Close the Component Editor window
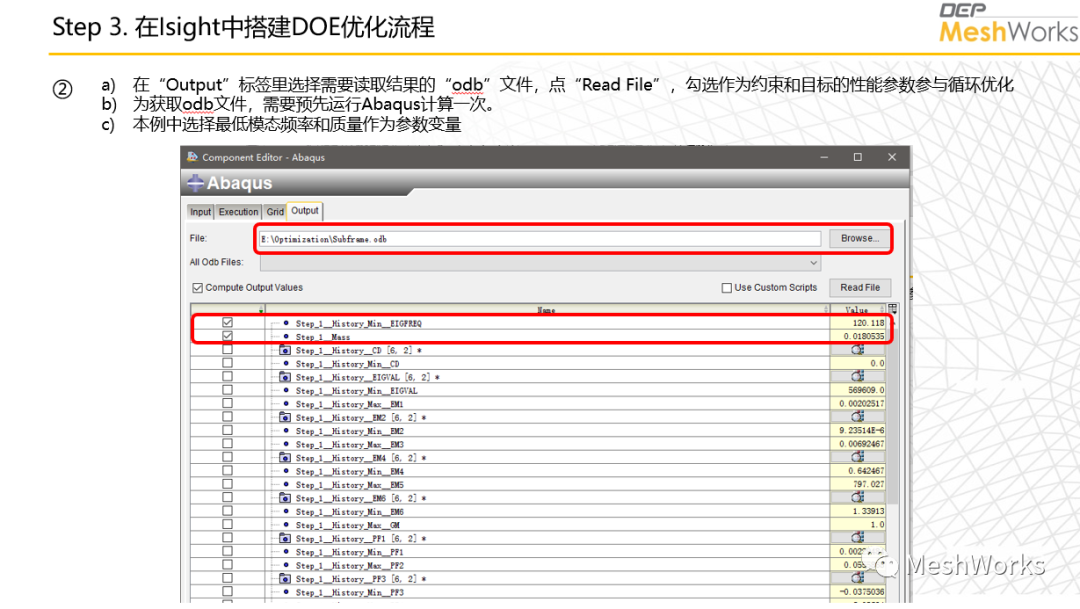The image size is (1080, 609). tap(892, 157)
